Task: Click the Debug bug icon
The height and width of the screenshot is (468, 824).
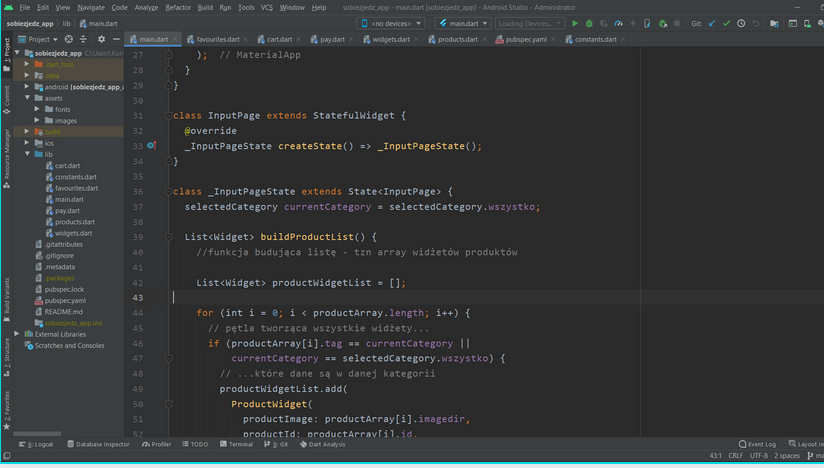Action: 589,23
